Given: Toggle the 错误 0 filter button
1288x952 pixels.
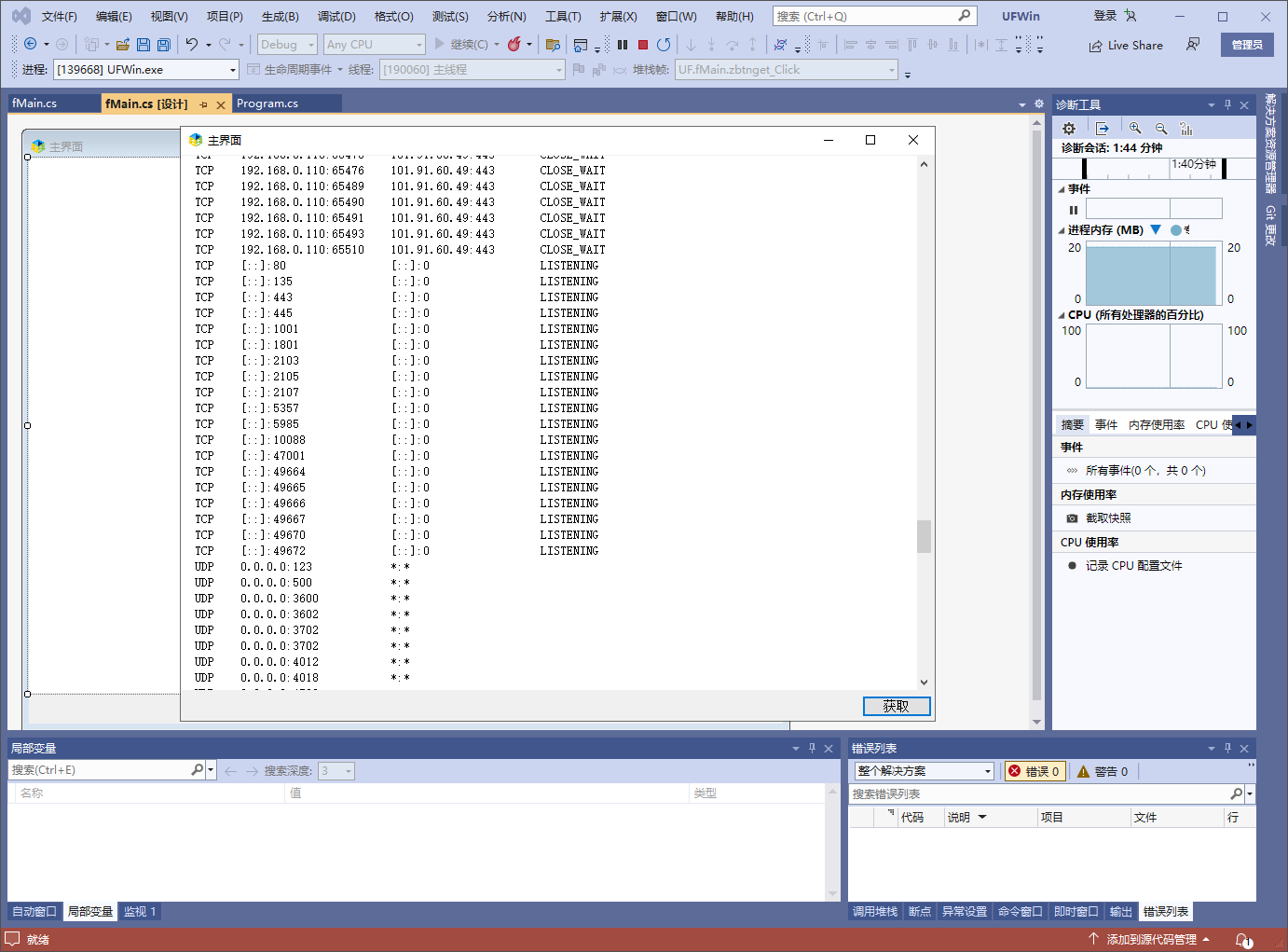Looking at the screenshot, I should coord(1035,771).
